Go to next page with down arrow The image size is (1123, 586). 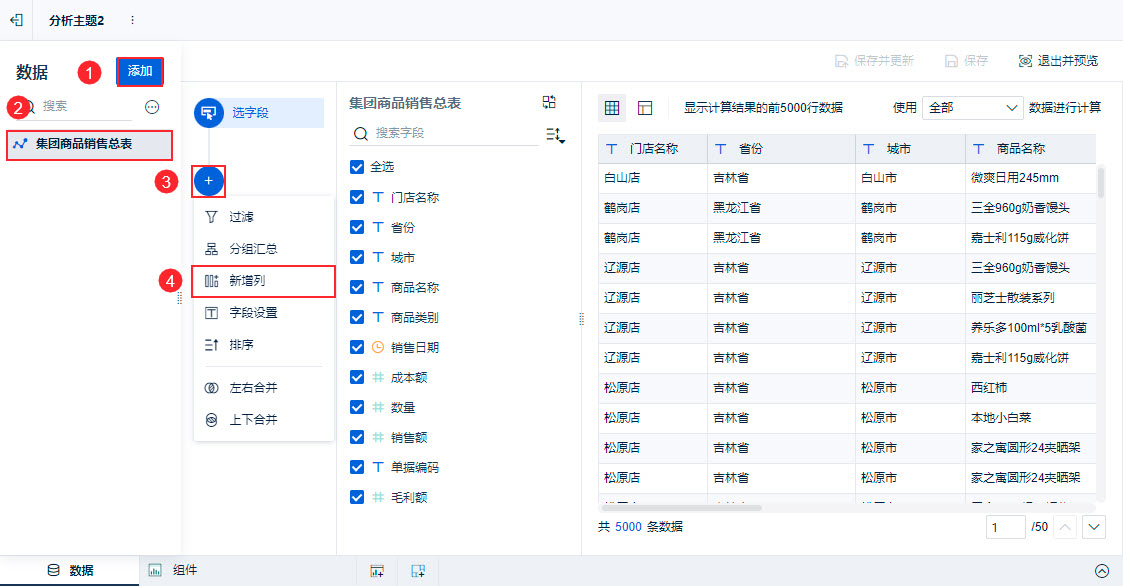[x=1094, y=527]
